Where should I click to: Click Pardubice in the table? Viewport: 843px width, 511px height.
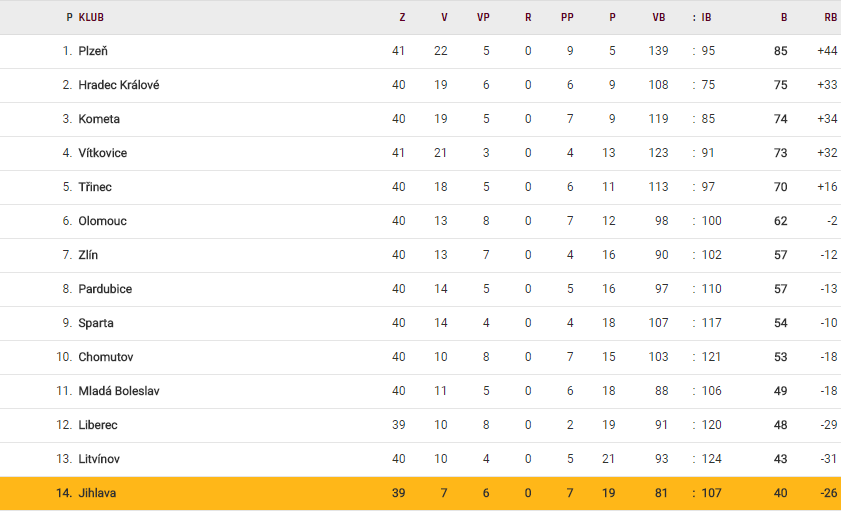[x=105, y=289]
